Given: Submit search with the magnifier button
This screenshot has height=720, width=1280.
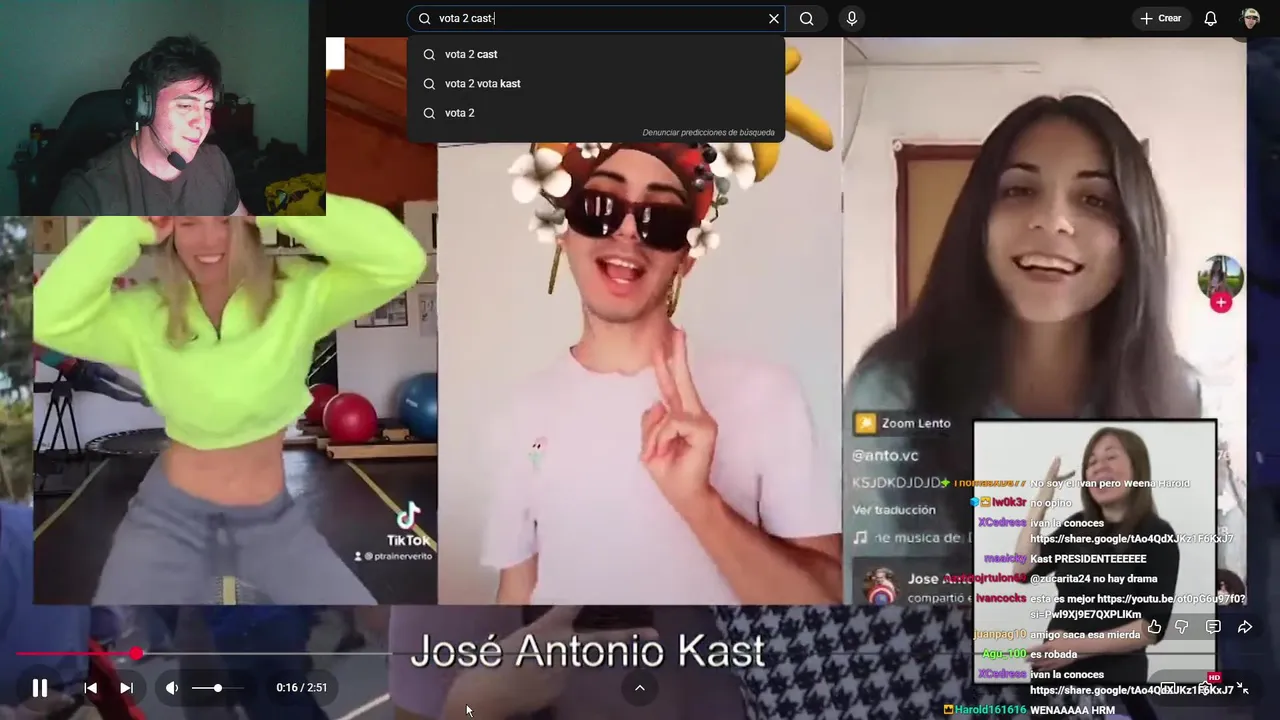Looking at the screenshot, I should click(x=806, y=18).
